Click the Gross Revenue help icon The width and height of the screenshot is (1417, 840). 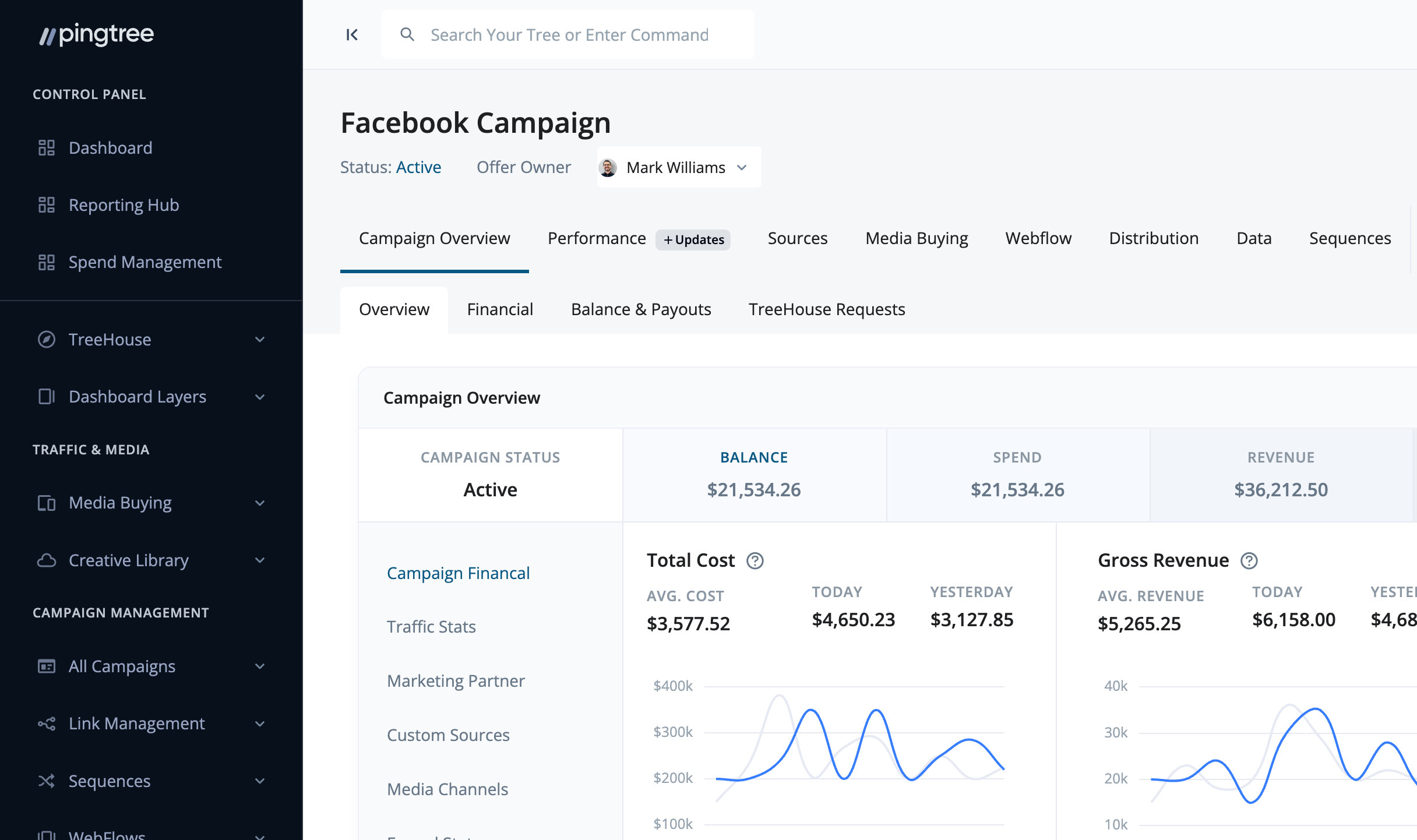(x=1249, y=561)
